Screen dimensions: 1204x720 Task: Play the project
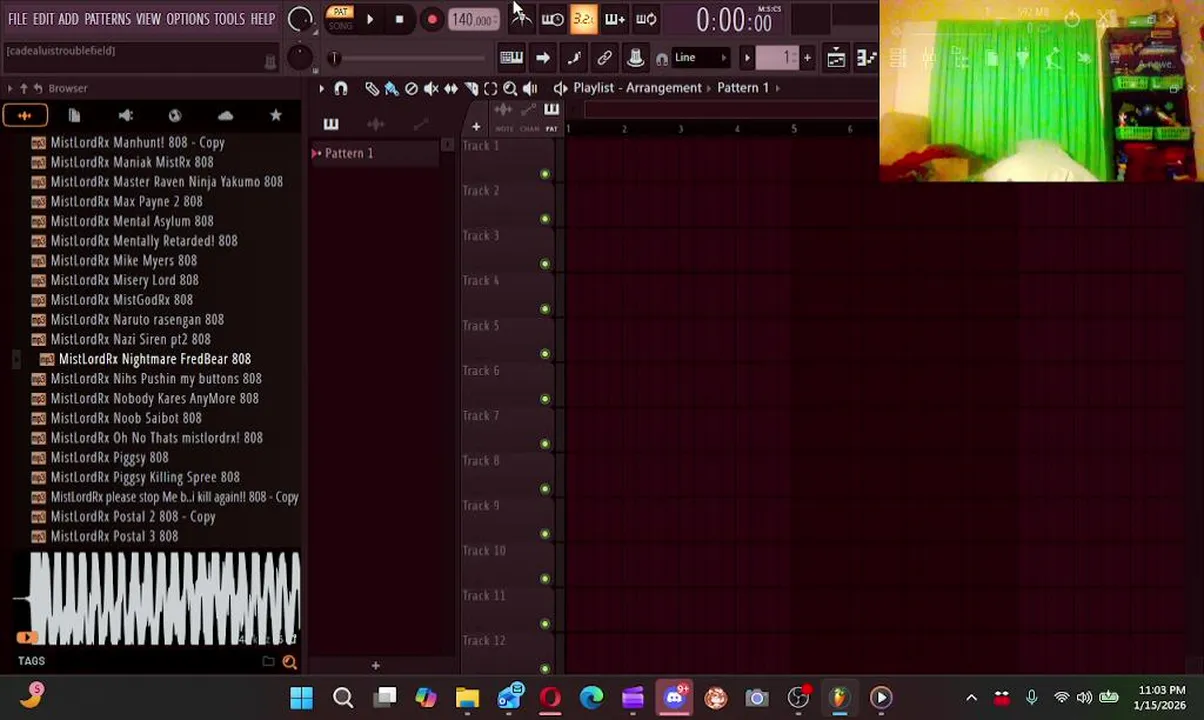coord(369,19)
